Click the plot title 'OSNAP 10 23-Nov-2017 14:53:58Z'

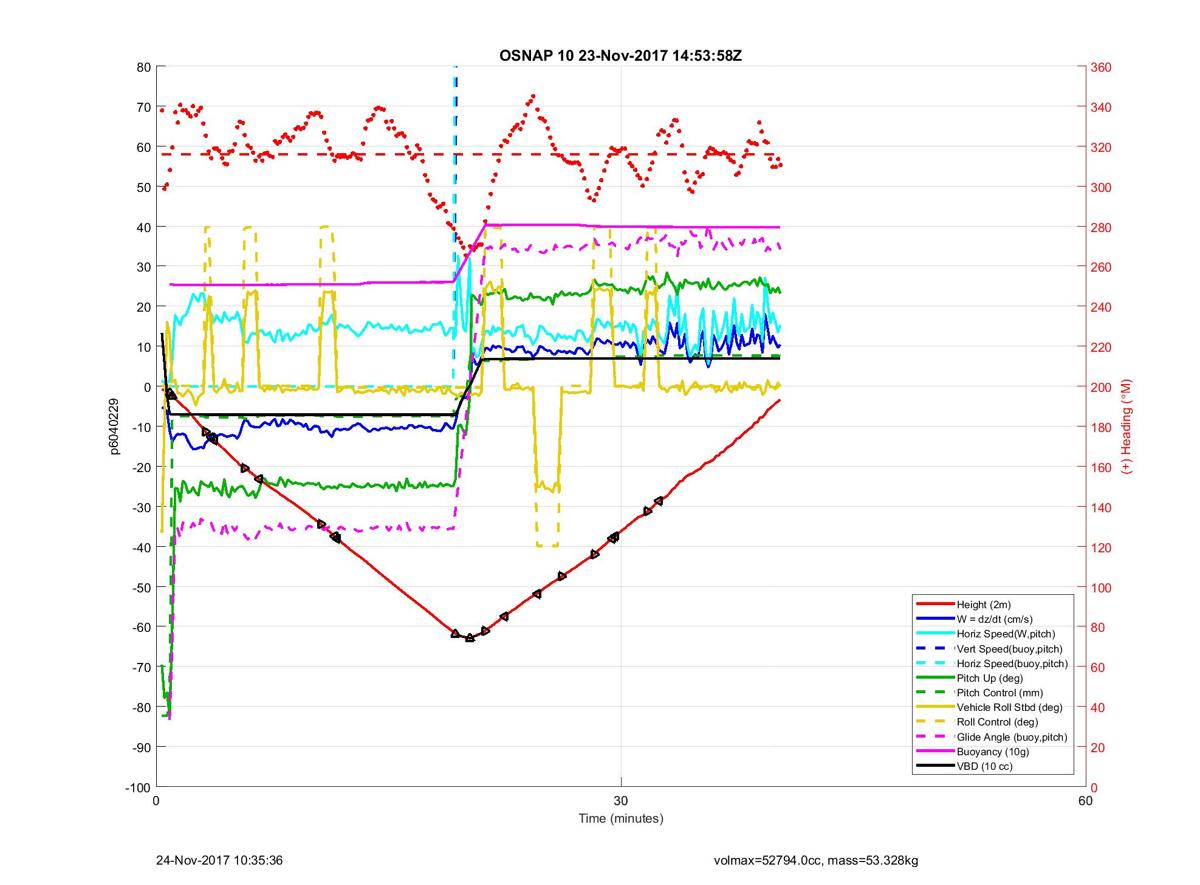pyautogui.click(x=620, y=55)
